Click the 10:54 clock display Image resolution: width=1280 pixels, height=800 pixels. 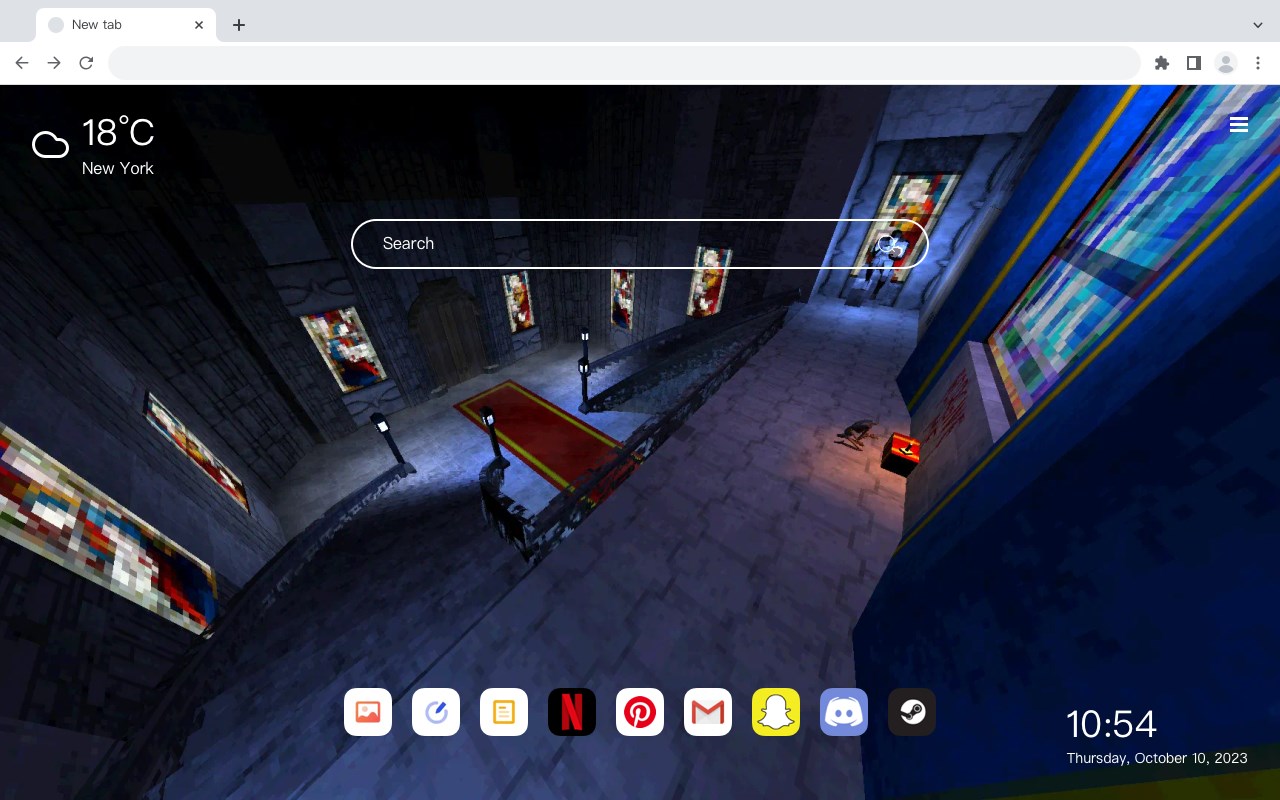pos(1111,724)
